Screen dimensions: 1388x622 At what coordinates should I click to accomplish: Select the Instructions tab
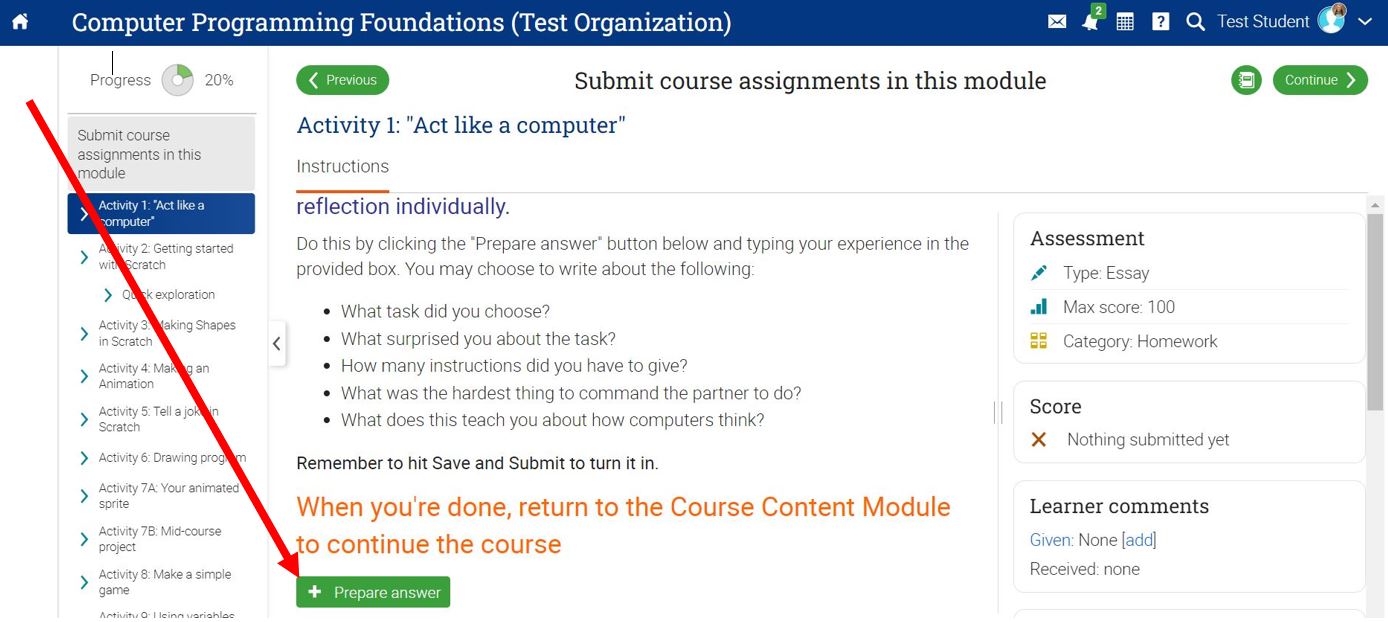pos(343,167)
